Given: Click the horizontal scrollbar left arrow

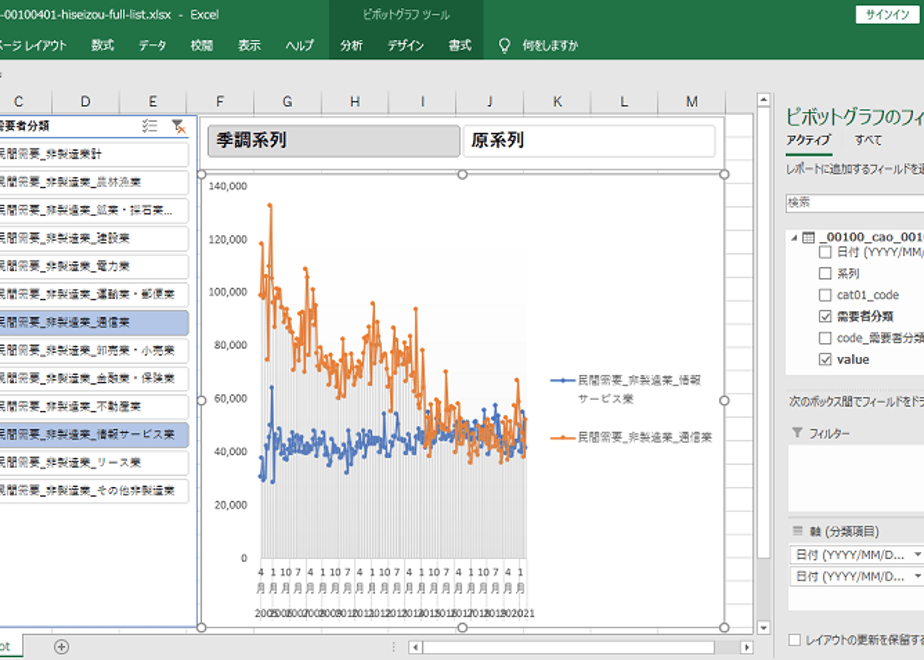Looking at the screenshot, I should 415,647.
